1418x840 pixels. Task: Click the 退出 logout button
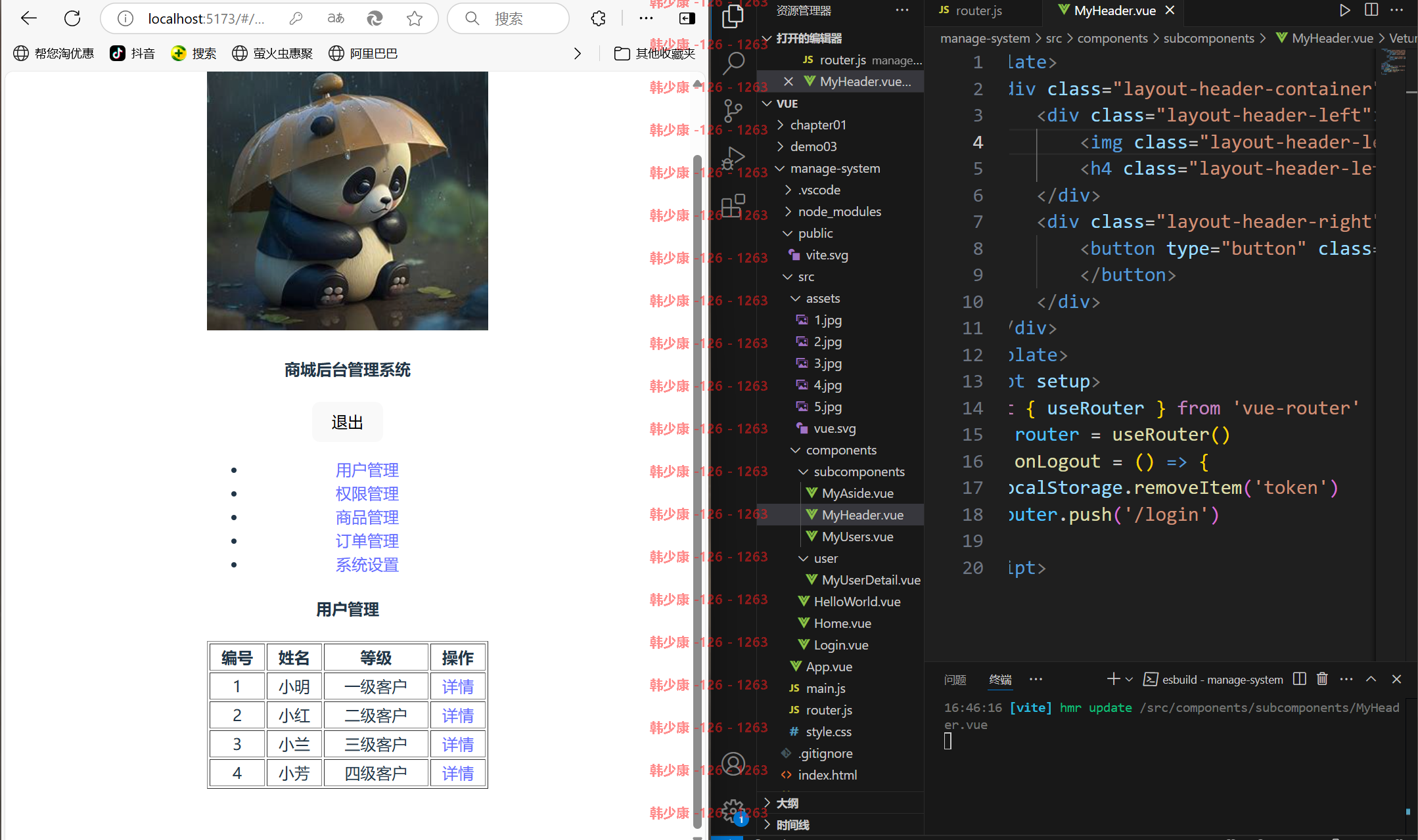347,422
